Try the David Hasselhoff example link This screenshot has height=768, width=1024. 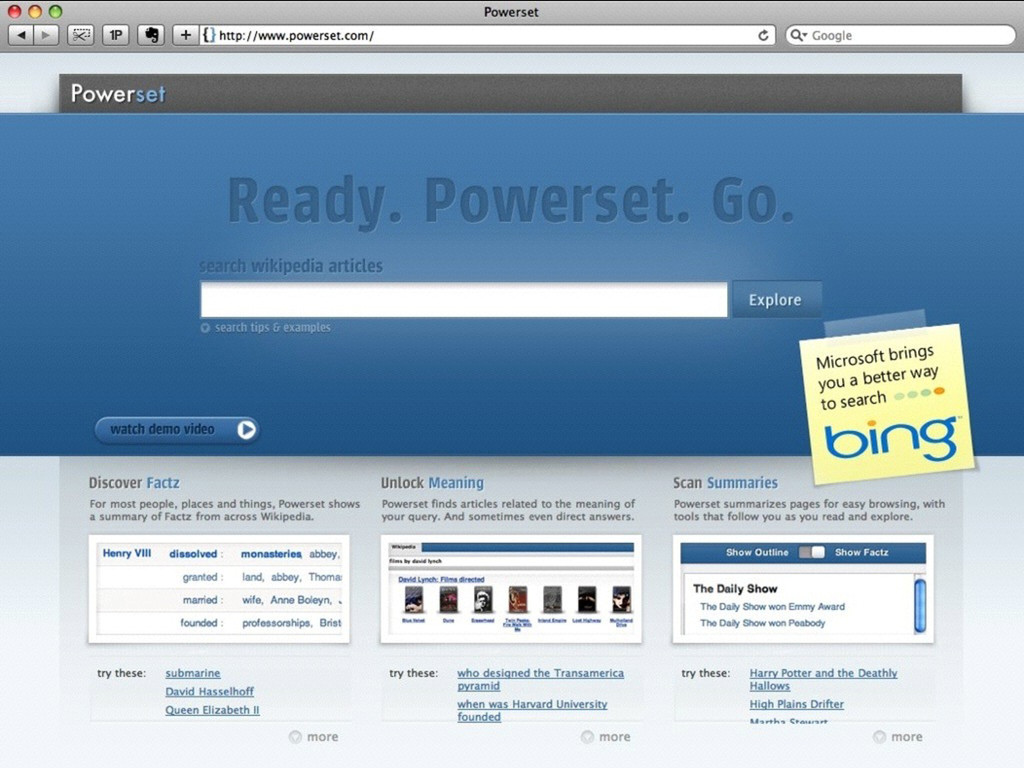pyautogui.click(x=210, y=692)
